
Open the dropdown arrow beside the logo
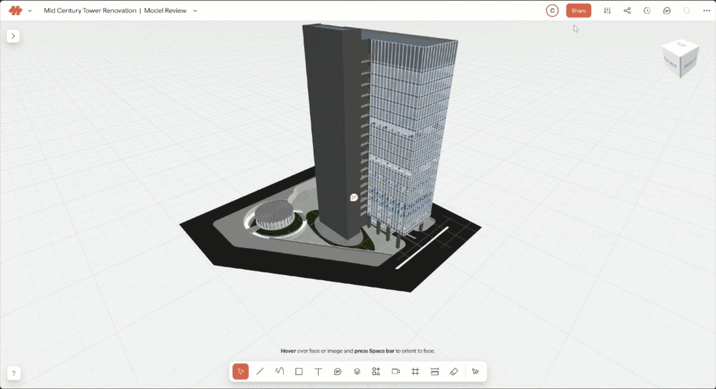30,11
